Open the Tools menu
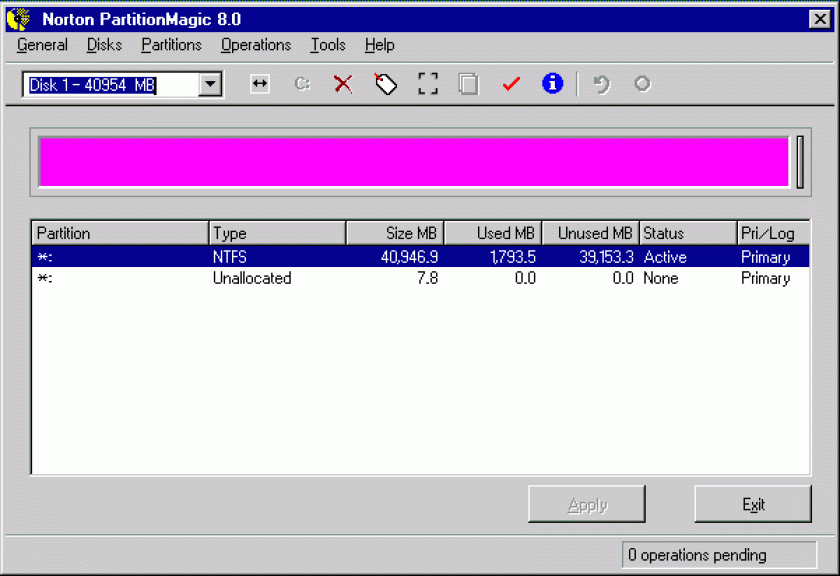This screenshot has height=576, width=840. (x=328, y=45)
